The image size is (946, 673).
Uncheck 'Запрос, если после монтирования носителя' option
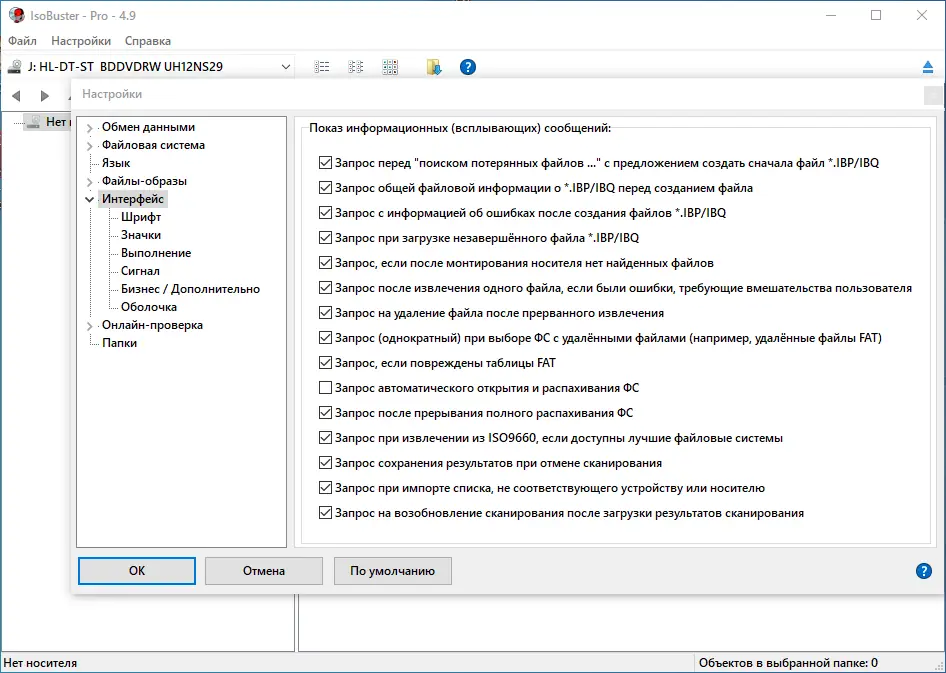pos(325,263)
